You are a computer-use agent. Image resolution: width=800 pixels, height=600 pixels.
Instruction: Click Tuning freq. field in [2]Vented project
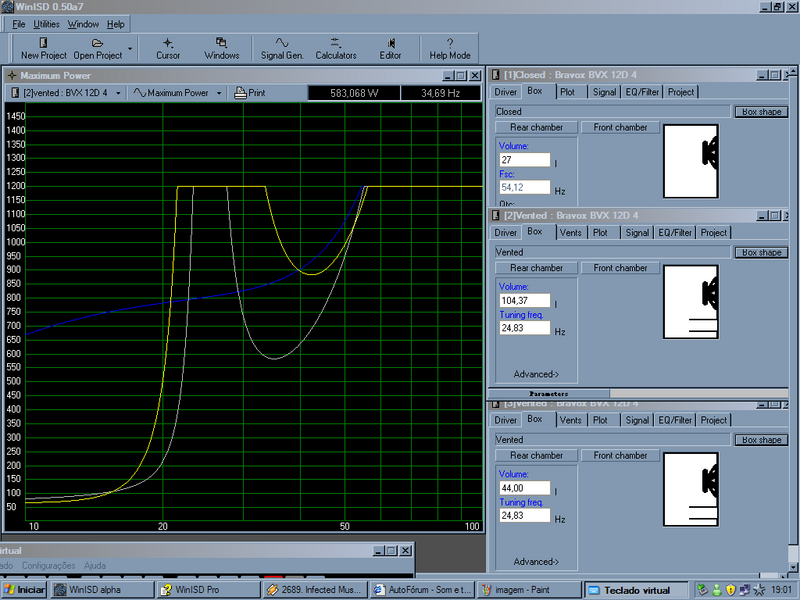pos(524,328)
